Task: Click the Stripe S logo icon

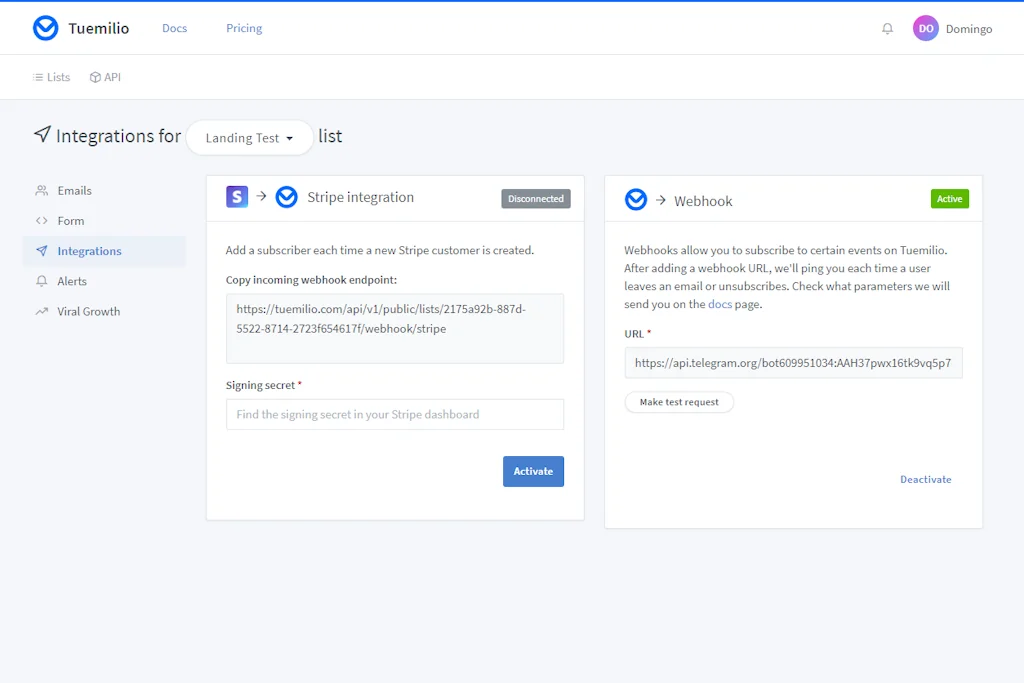Action: coord(237,197)
